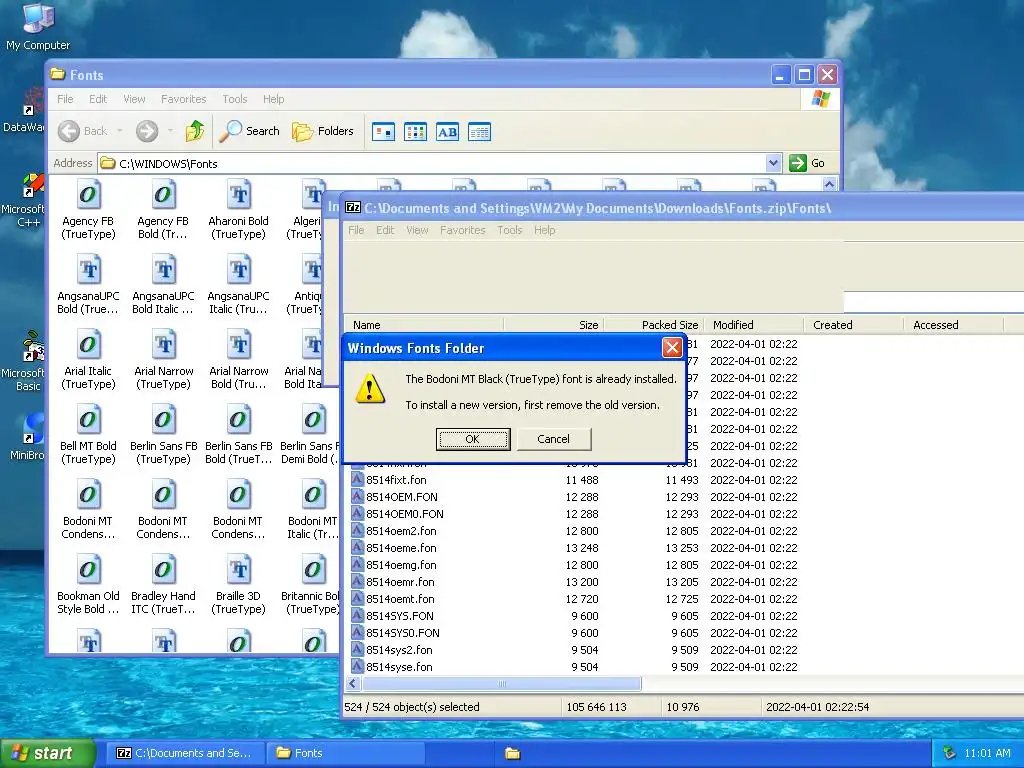
Task: Open My Computer desktop icon
Action: coord(38,26)
